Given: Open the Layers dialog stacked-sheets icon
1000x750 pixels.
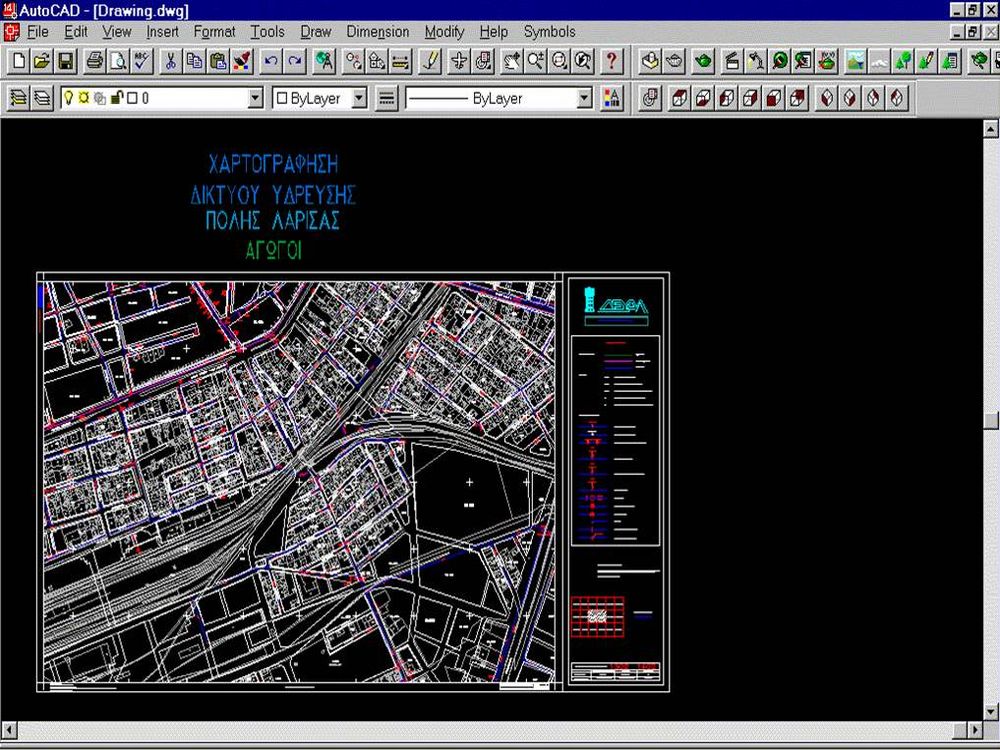Looking at the screenshot, I should (x=42, y=98).
